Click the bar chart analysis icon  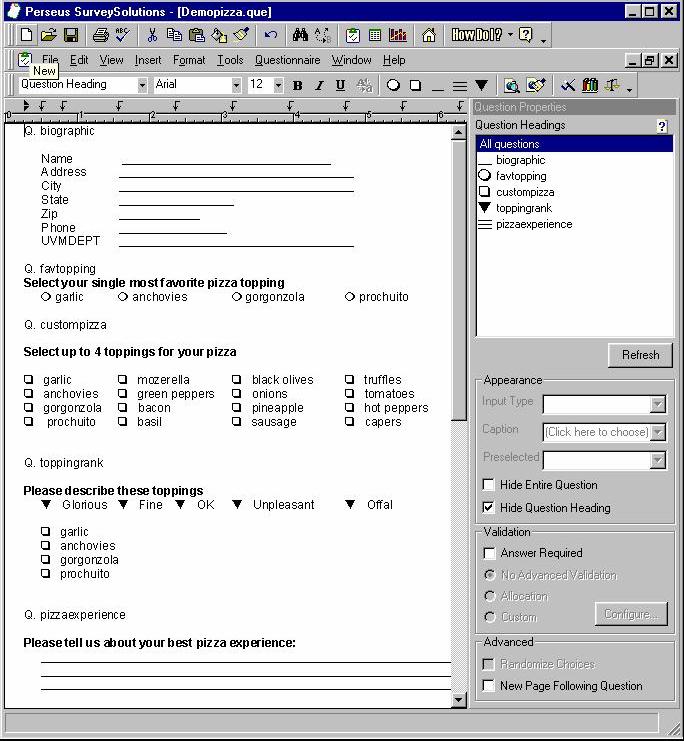click(x=398, y=35)
